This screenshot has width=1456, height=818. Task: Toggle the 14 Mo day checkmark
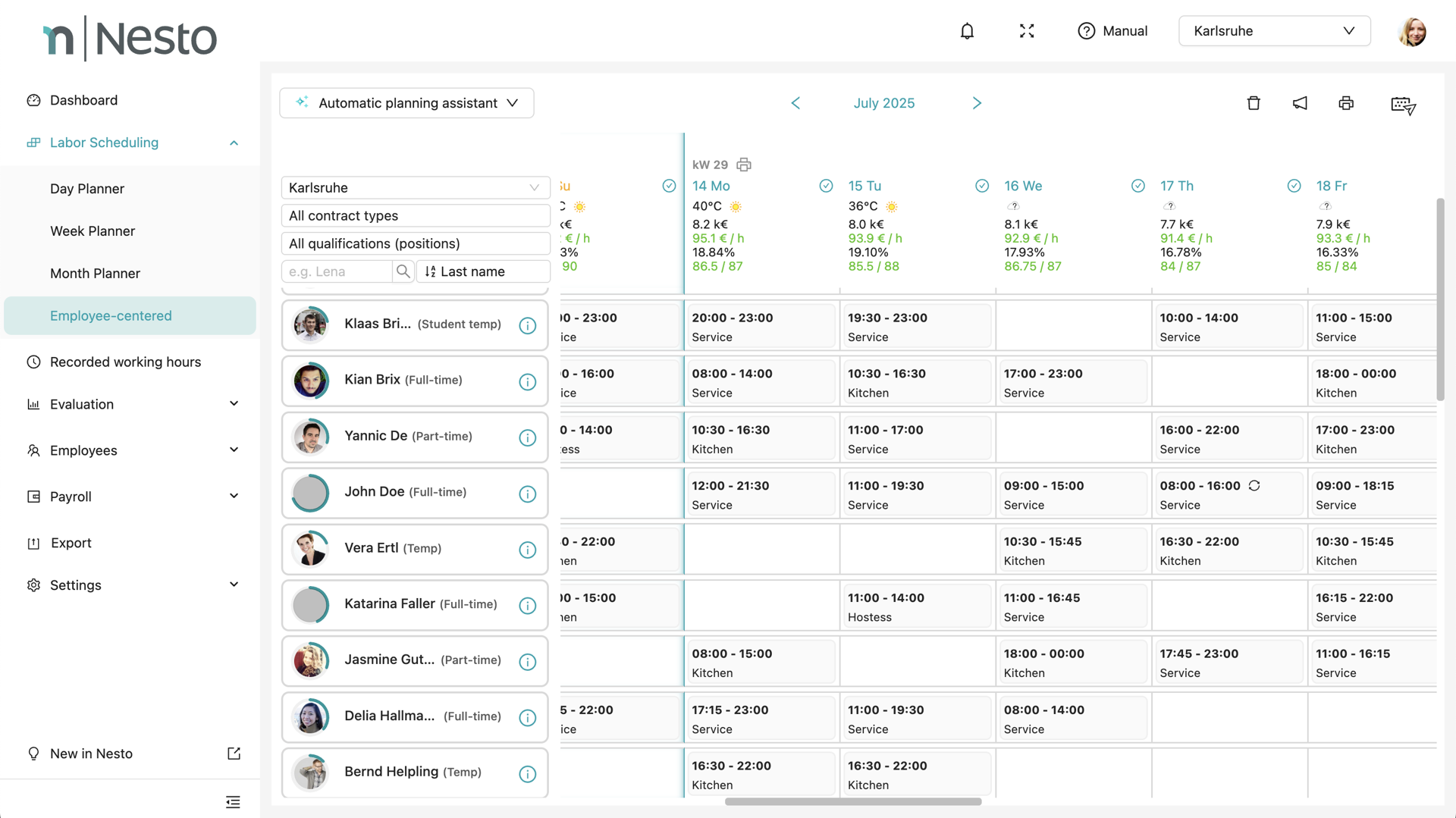826,186
